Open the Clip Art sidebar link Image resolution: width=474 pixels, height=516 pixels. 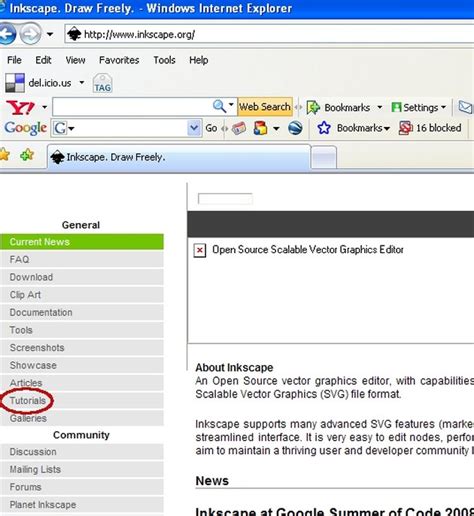click(82, 295)
